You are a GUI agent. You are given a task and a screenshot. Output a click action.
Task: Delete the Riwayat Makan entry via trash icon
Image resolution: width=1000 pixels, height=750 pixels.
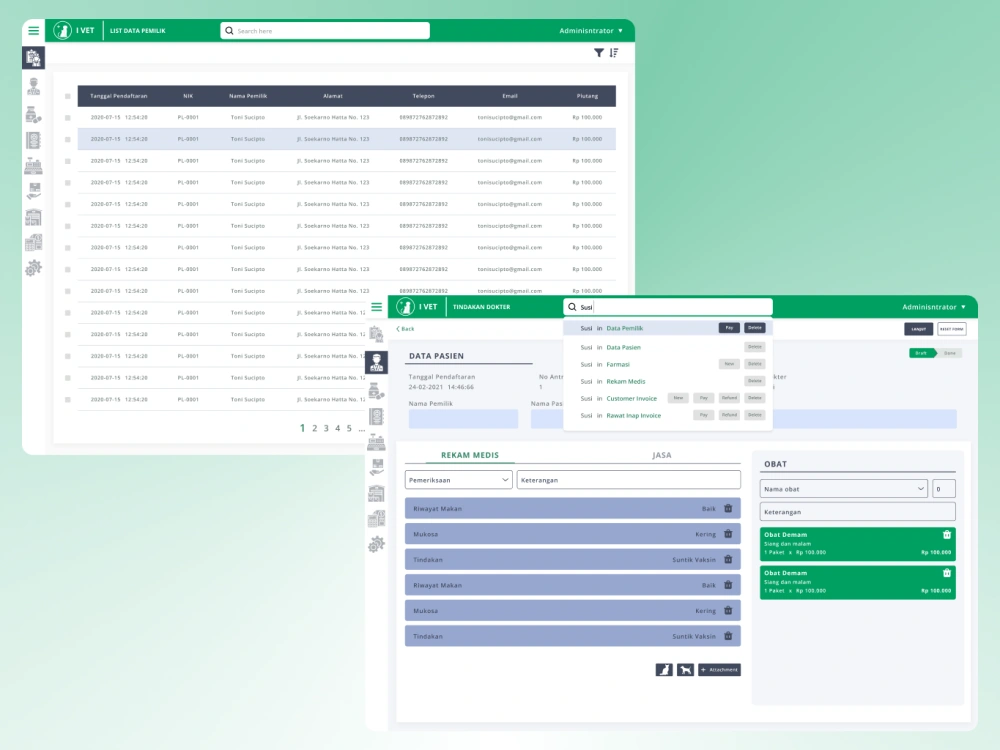pyautogui.click(x=729, y=508)
